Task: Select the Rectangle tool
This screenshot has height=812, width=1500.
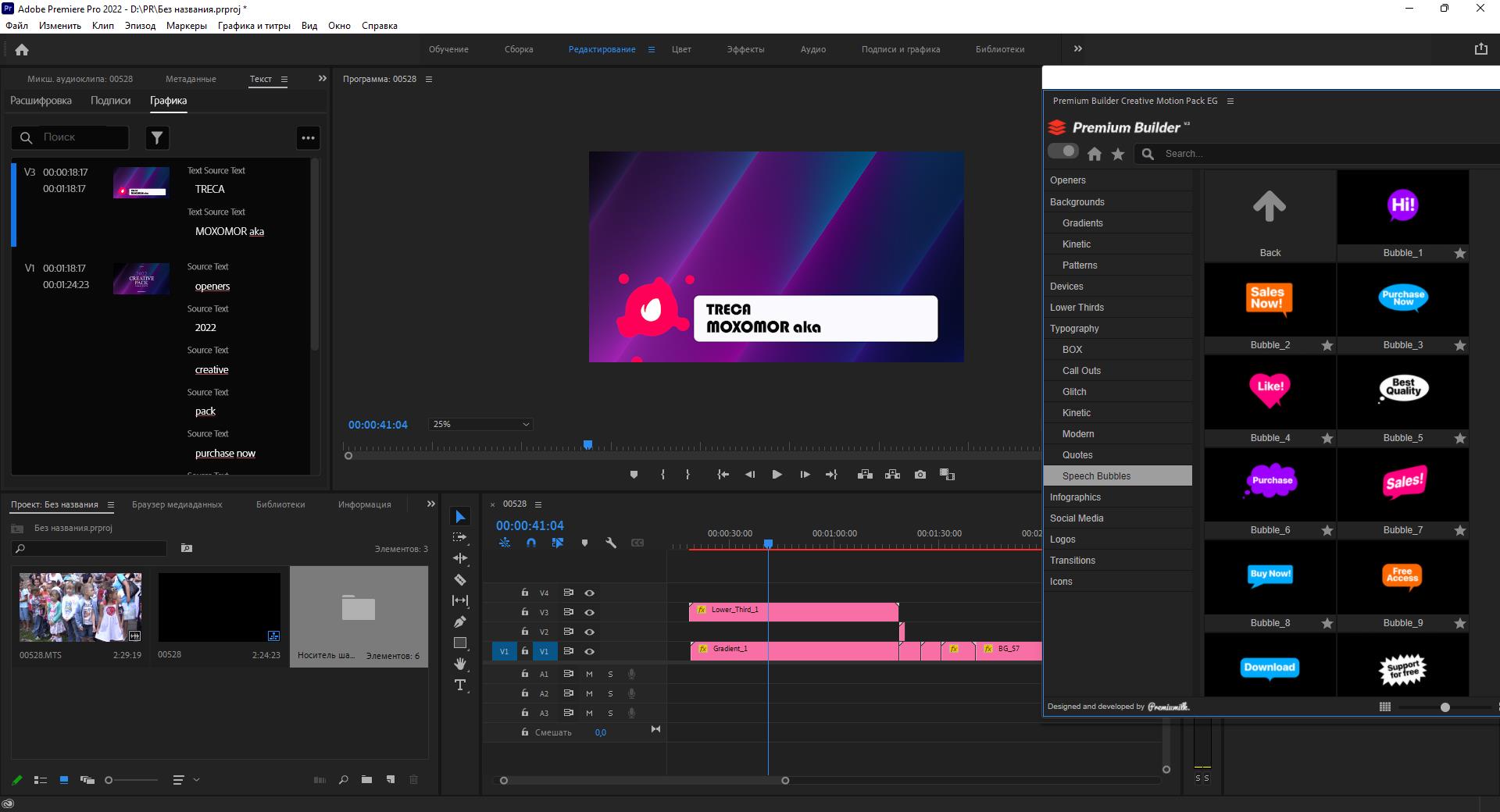Action: [x=460, y=643]
